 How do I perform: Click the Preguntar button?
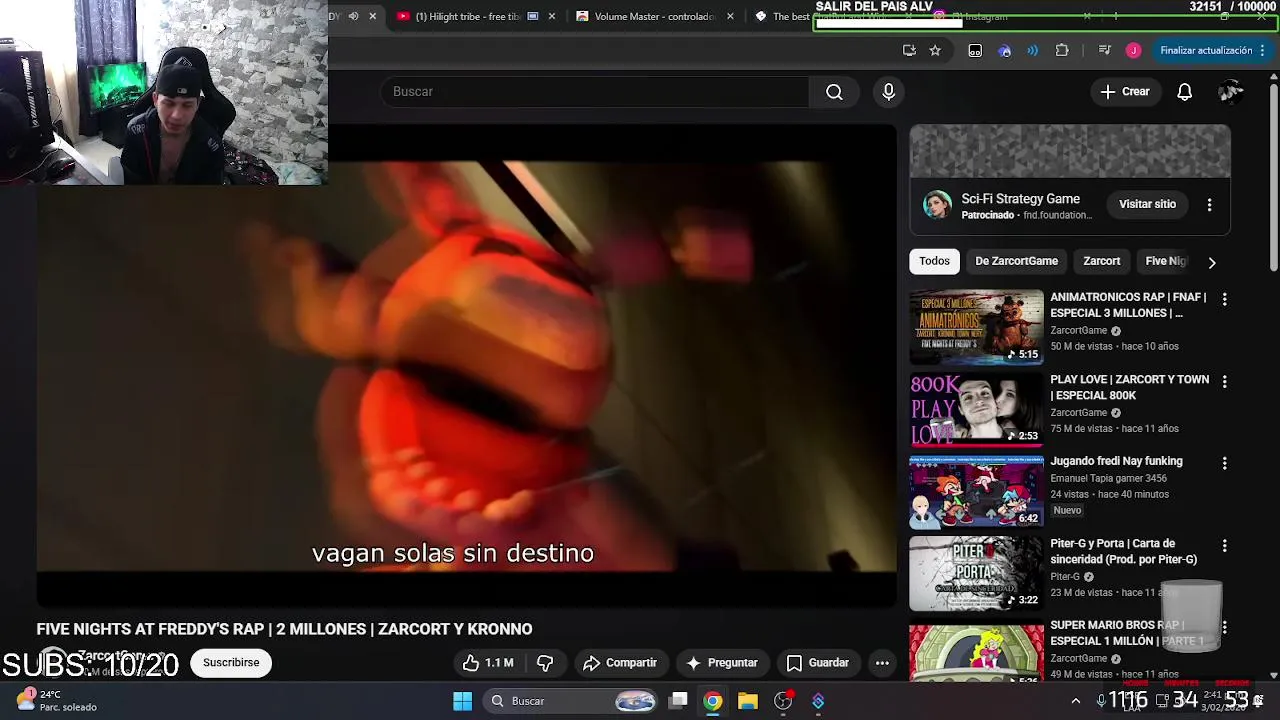722,663
